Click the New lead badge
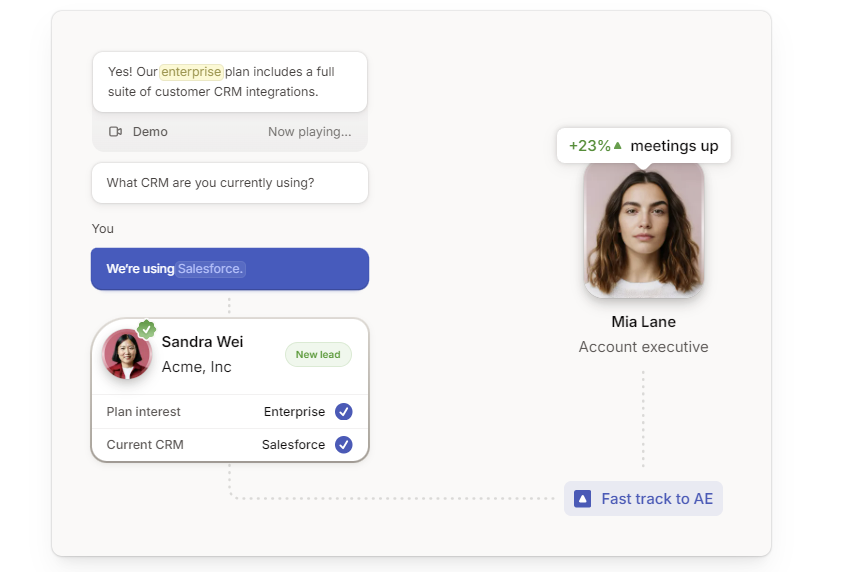Viewport: 851px width, 572px height. pos(318,355)
